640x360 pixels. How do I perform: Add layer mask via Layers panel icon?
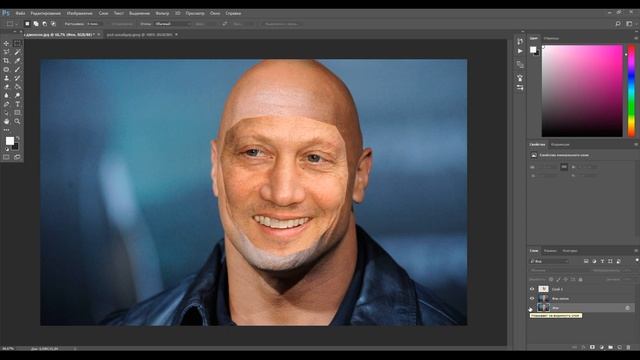[x=592, y=347]
